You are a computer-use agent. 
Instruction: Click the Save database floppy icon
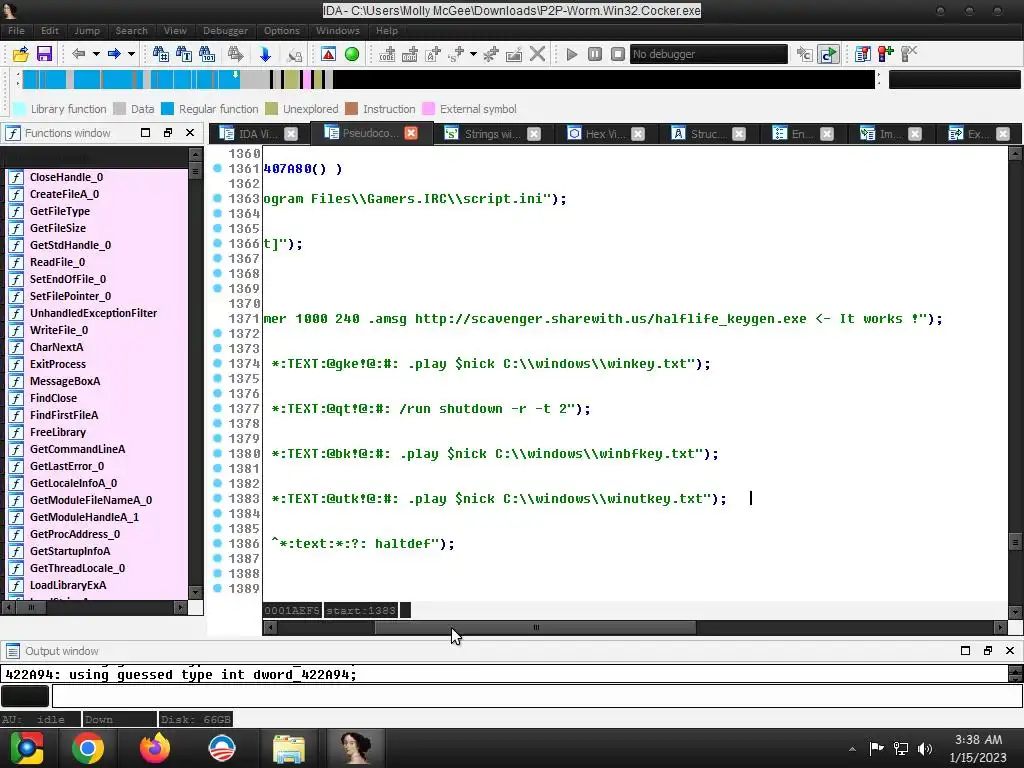(x=44, y=54)
